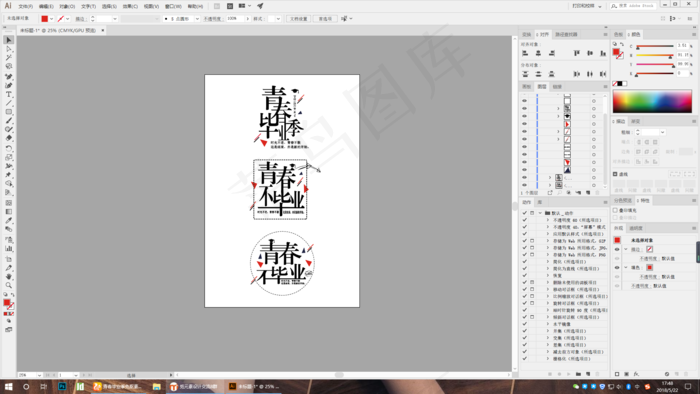700x394 pixels.
Task: Click the play action button
Action: click(568, 374)
